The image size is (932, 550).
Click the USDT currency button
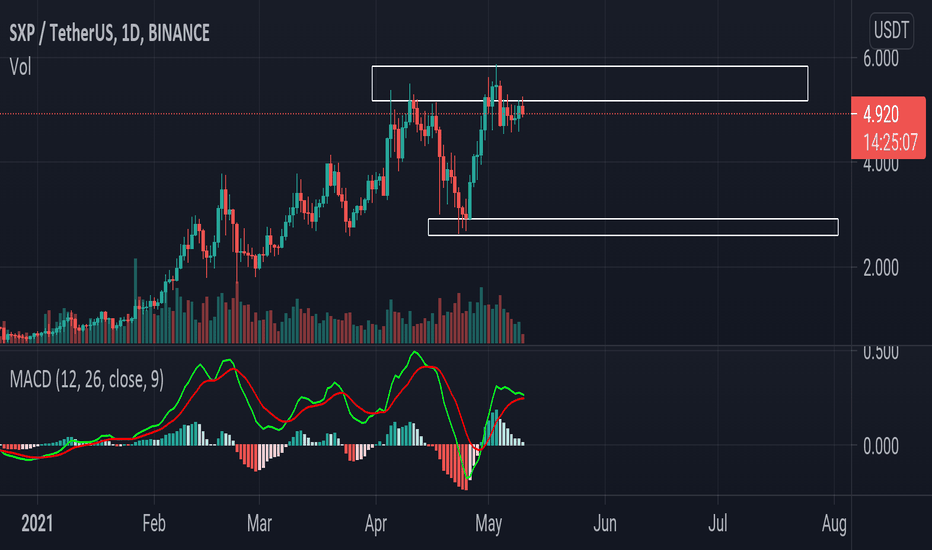pyautogui.click(x=891, y=30)
